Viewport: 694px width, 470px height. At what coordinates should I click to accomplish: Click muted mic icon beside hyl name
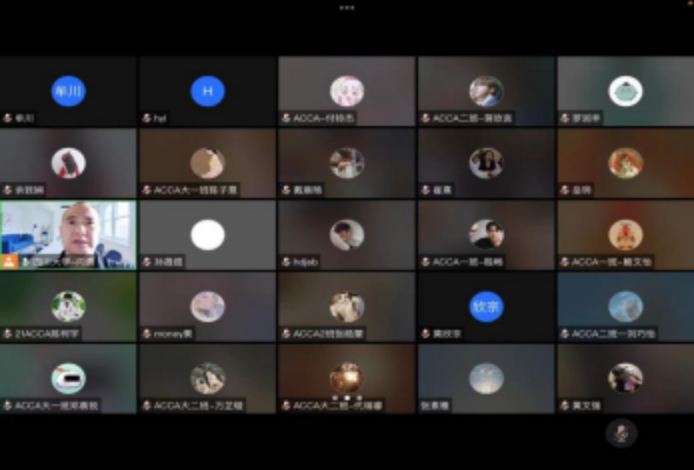point(147,118)
